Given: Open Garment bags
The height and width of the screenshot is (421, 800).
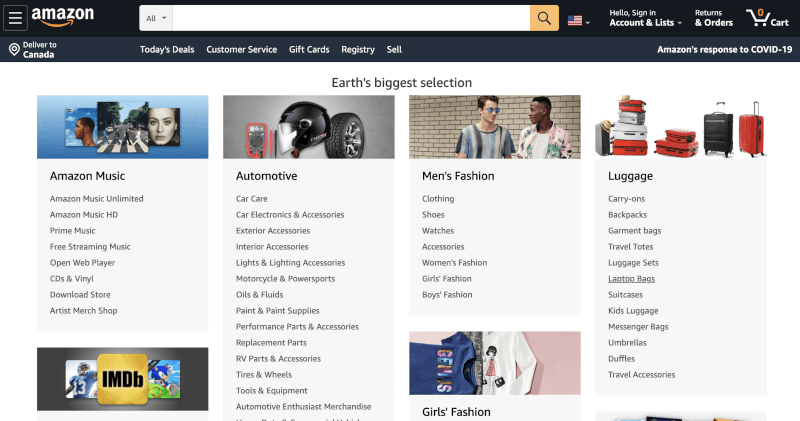Looking at the screenshot, I should click(634, 231).
